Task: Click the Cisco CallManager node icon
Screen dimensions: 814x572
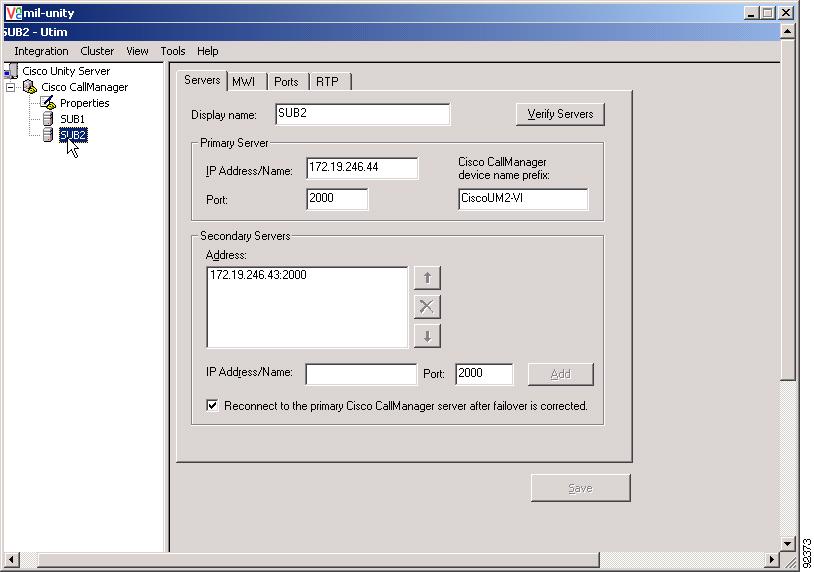Action: coord(30,87)
